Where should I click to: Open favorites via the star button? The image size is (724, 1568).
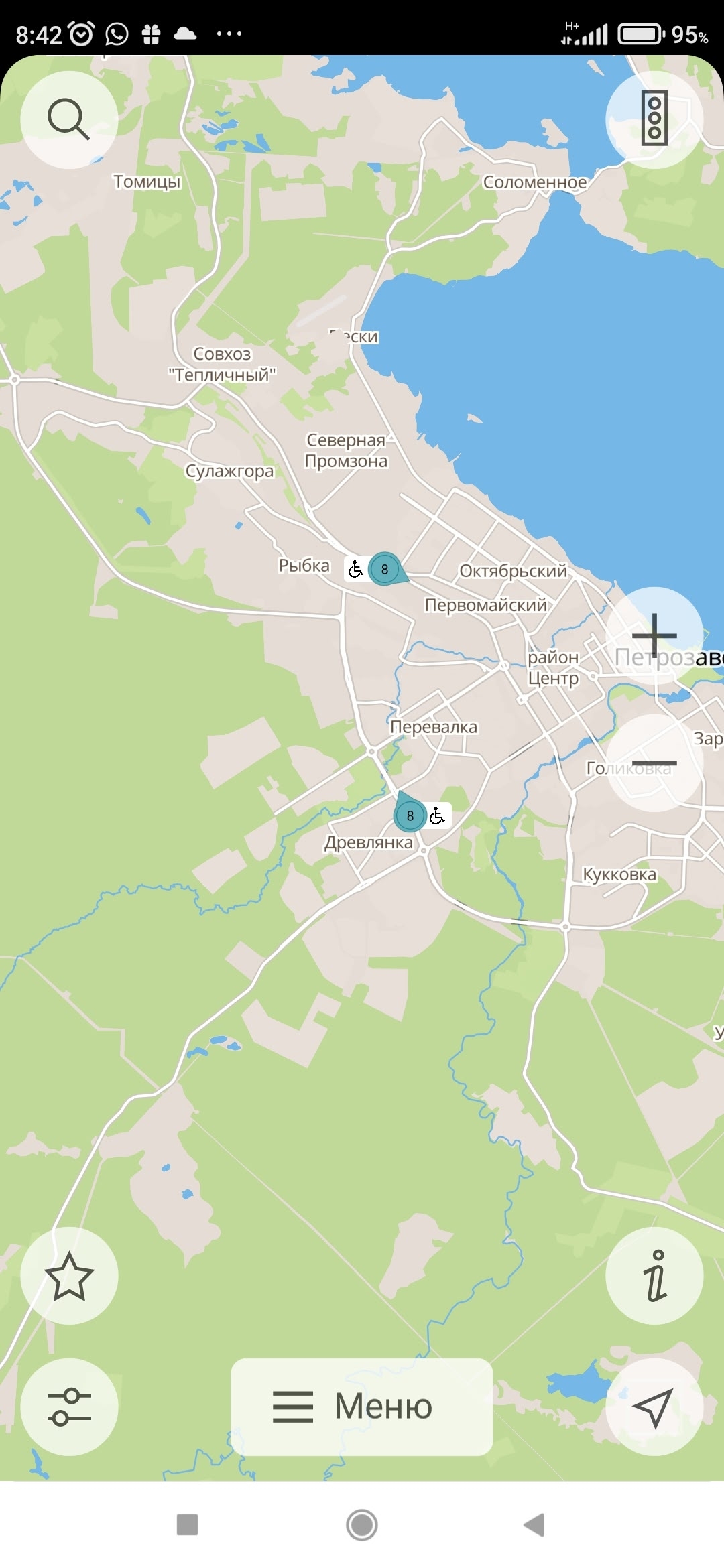pyautogui.click(x=69, y=1276)
